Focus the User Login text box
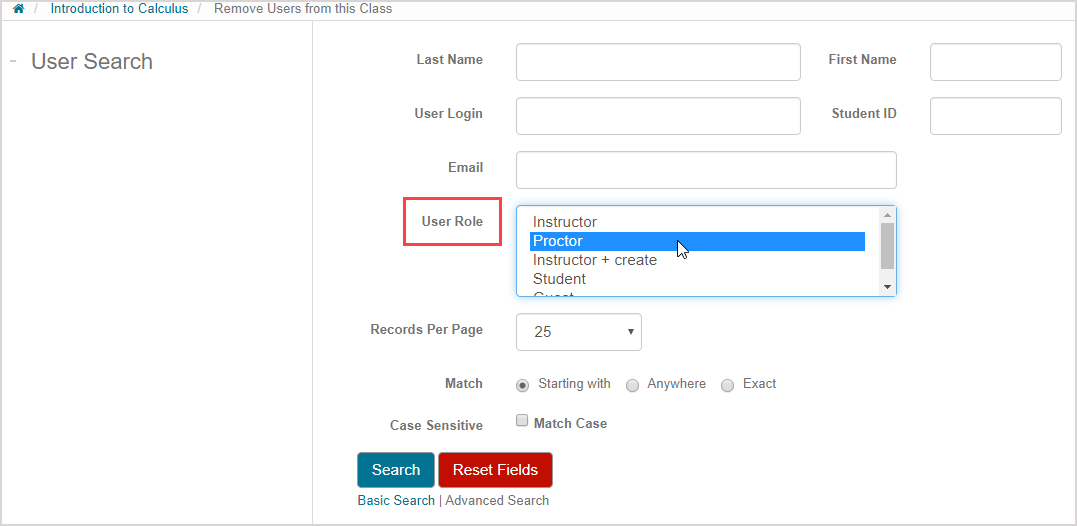The width and height of the screenshot is (1077, 526). click(658, 116)
